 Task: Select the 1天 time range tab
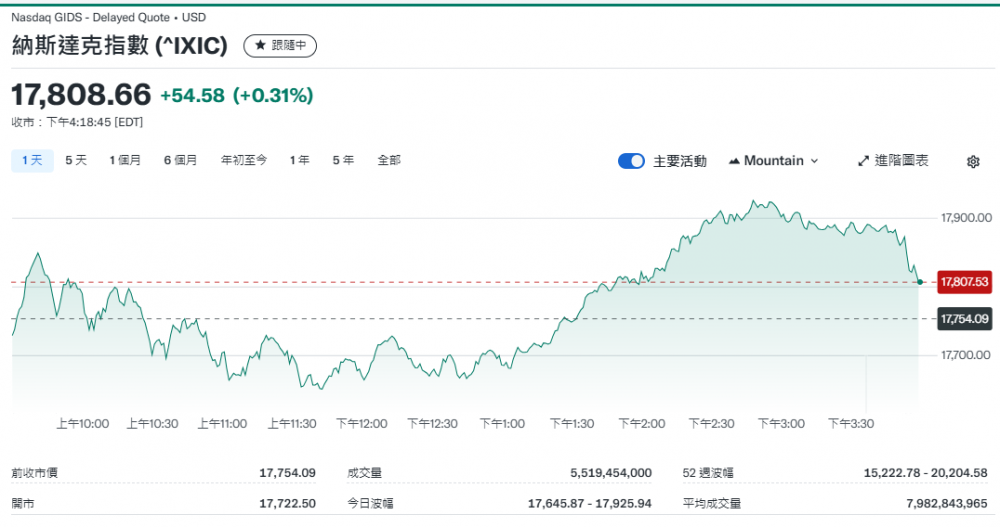(32, 160)
